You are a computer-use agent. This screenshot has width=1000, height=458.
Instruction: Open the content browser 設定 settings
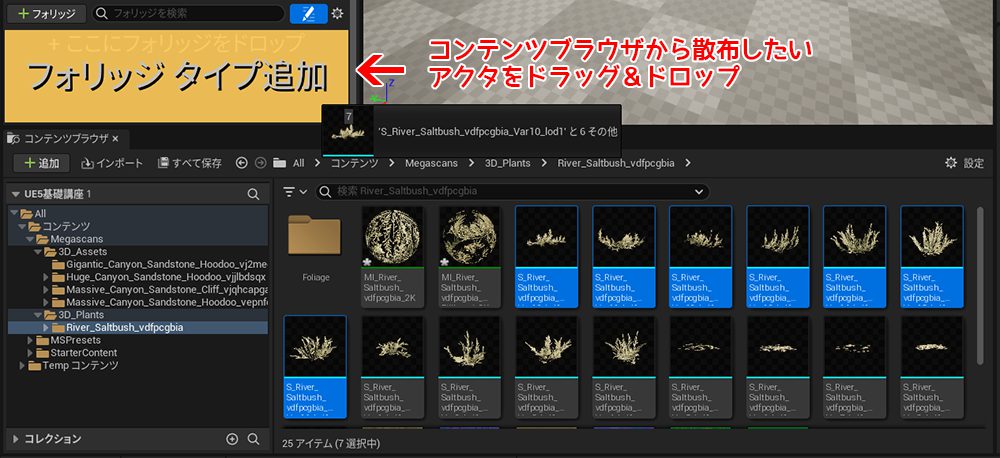tap(964, 163)
